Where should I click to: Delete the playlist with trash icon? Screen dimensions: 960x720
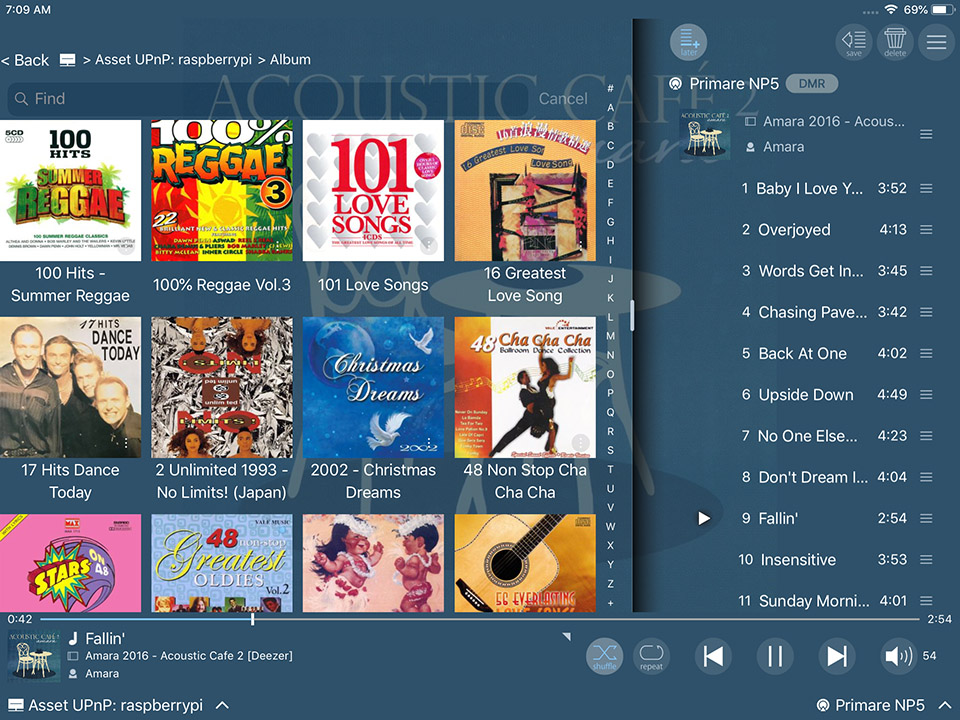tap(894, 42)
